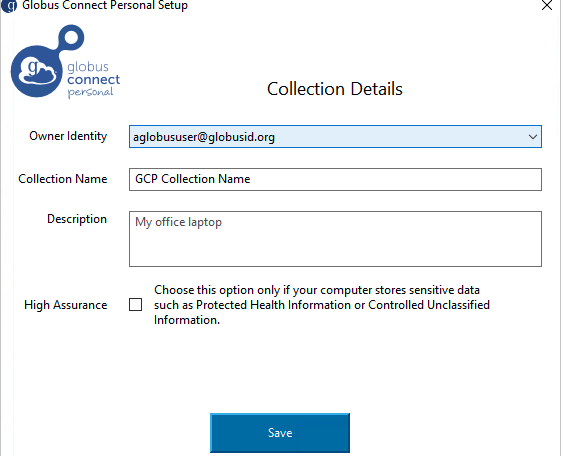Click the High Assurance label
This screenshot has width=564, height=456.
click(65, 305)
